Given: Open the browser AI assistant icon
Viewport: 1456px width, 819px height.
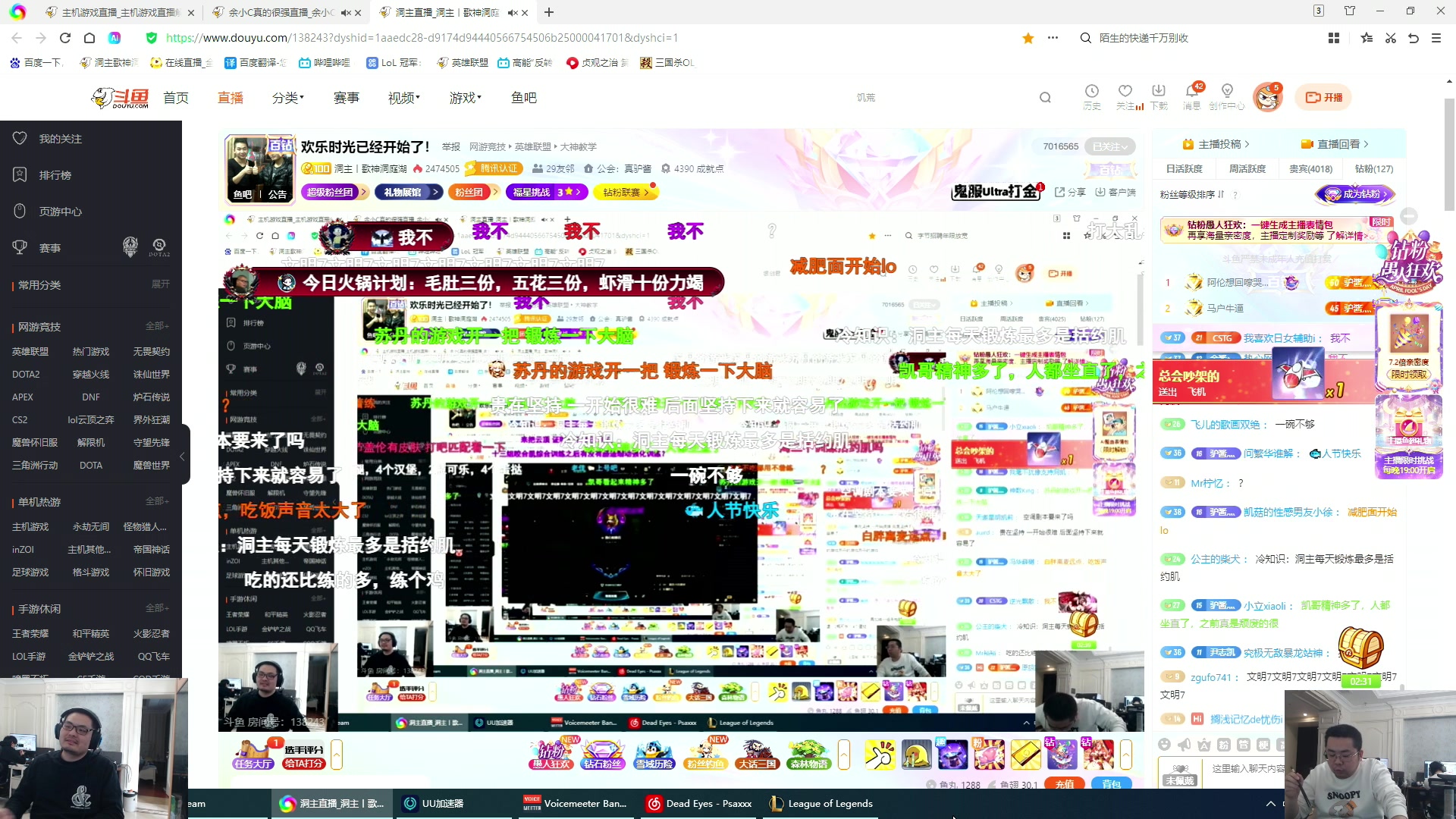Looking at the screenshot, I should 115,38.
